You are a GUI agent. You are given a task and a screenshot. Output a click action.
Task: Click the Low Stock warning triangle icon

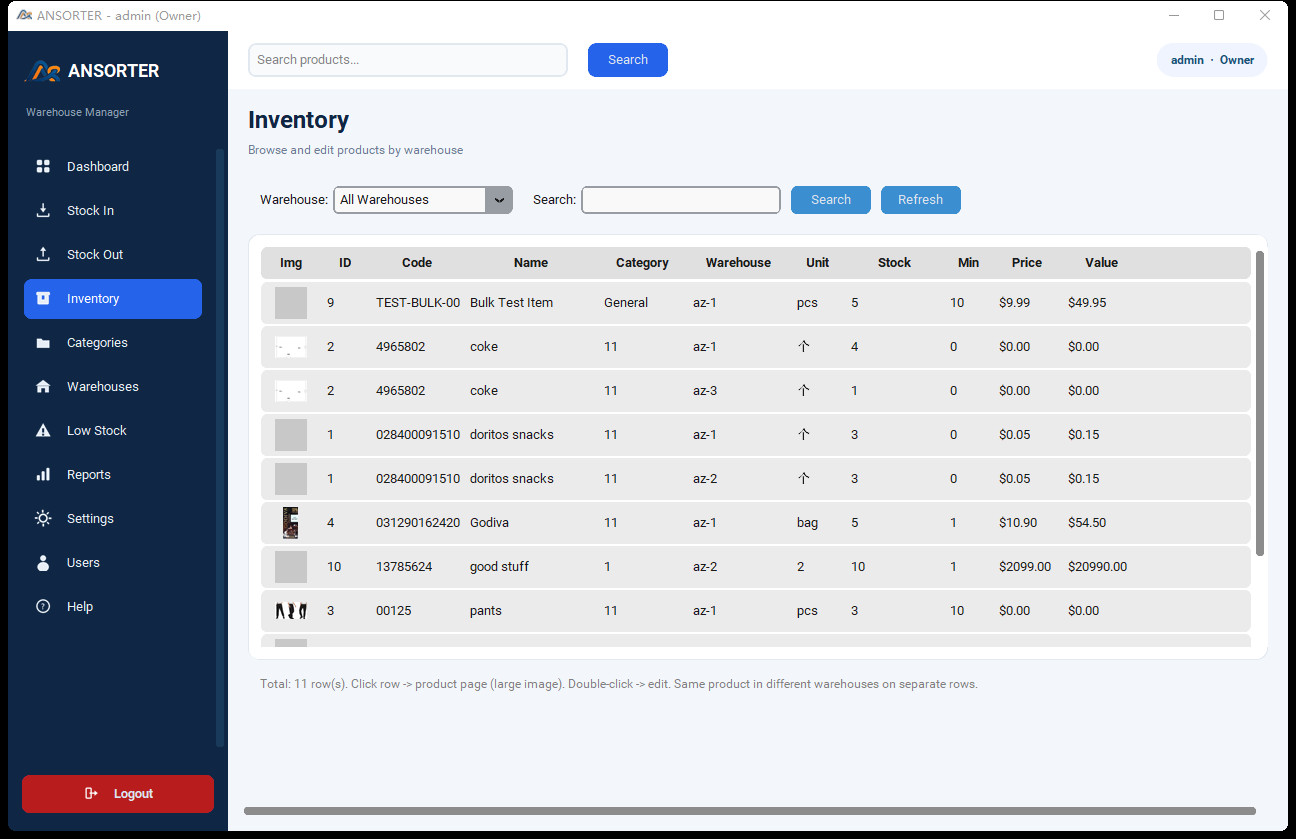coord(43,430)
